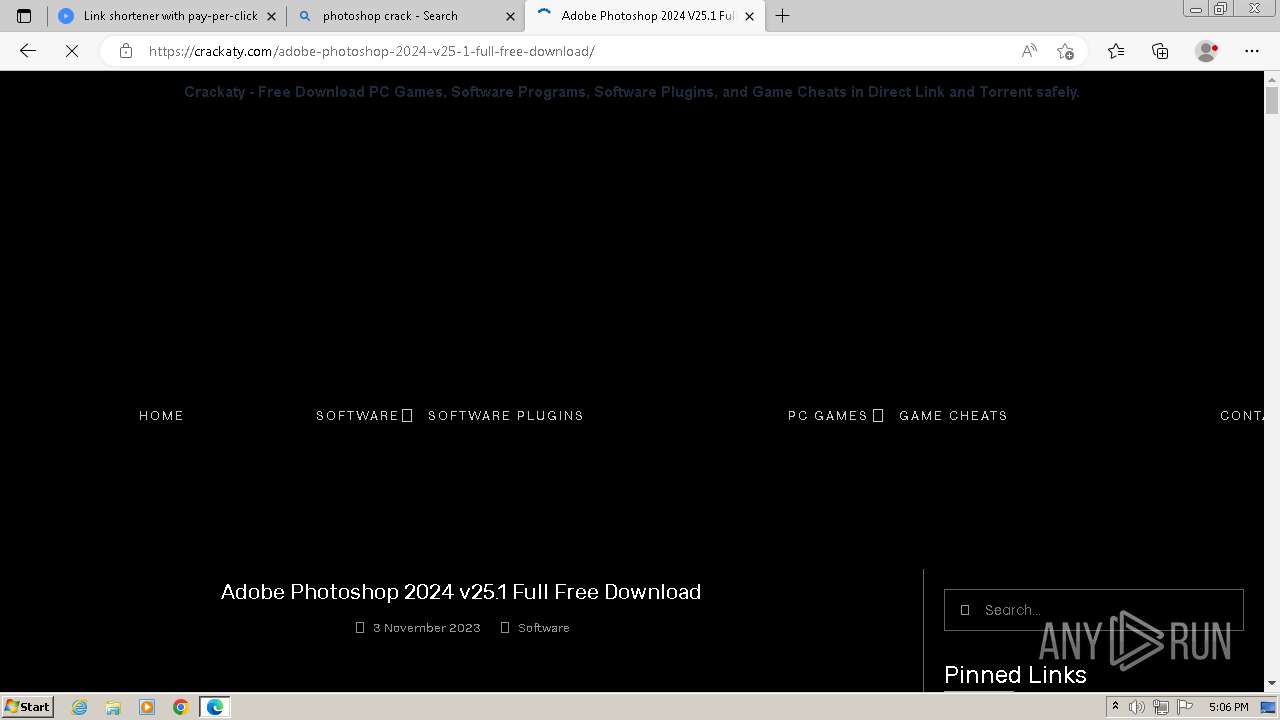Go back to the previous page
The image size is (1280, 720).
pos(28,51)
